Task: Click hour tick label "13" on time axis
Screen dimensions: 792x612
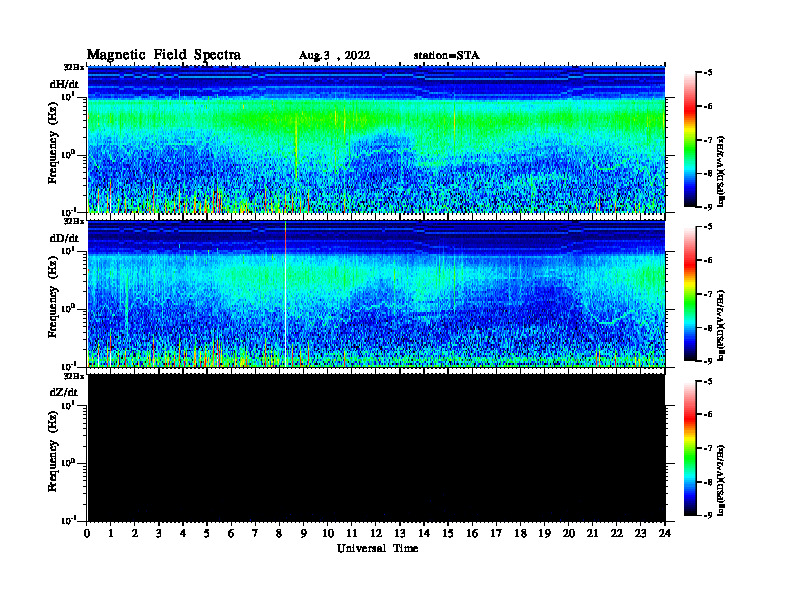Action: point(400,533)
